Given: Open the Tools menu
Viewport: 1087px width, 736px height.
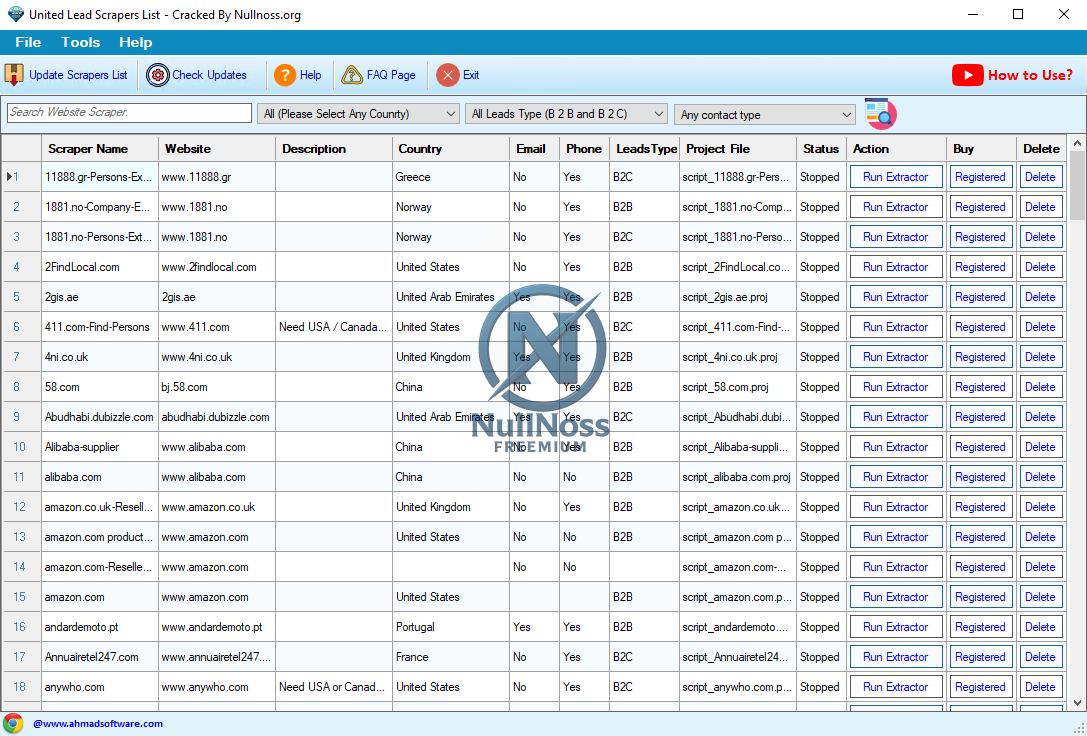Looking at the screenshot, I should [80, 42].
